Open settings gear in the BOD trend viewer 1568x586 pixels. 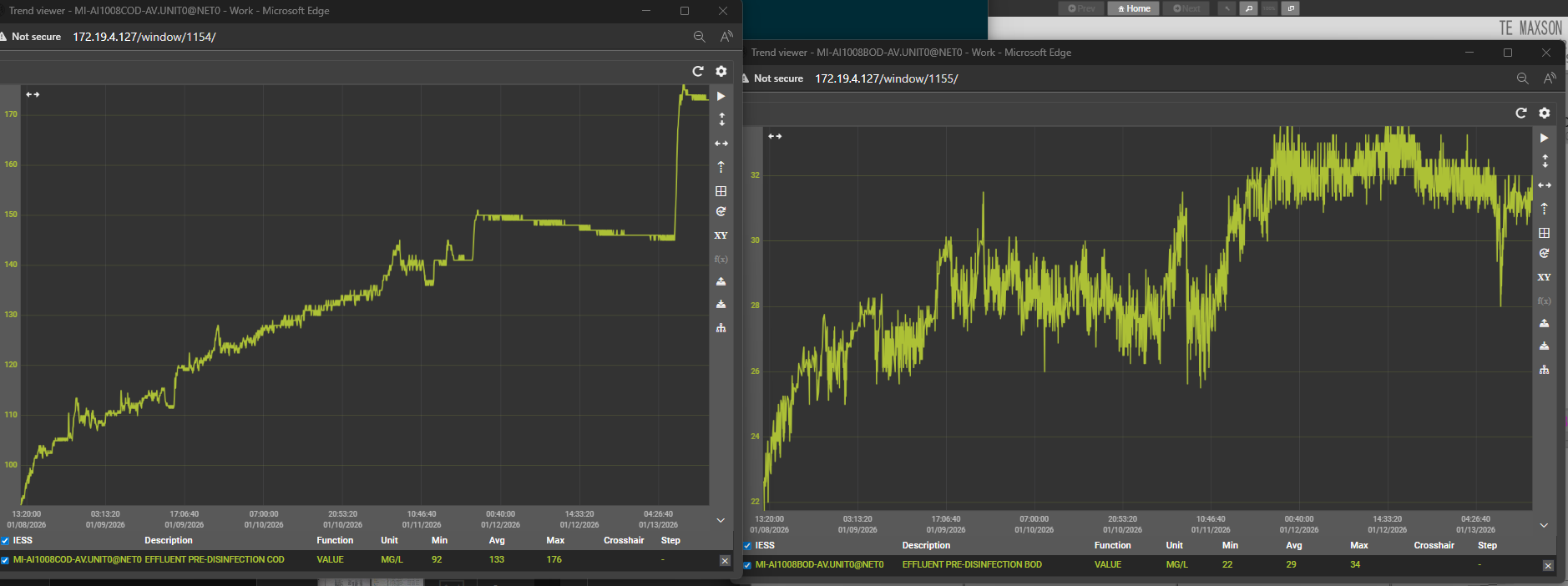click(1545, 113)
